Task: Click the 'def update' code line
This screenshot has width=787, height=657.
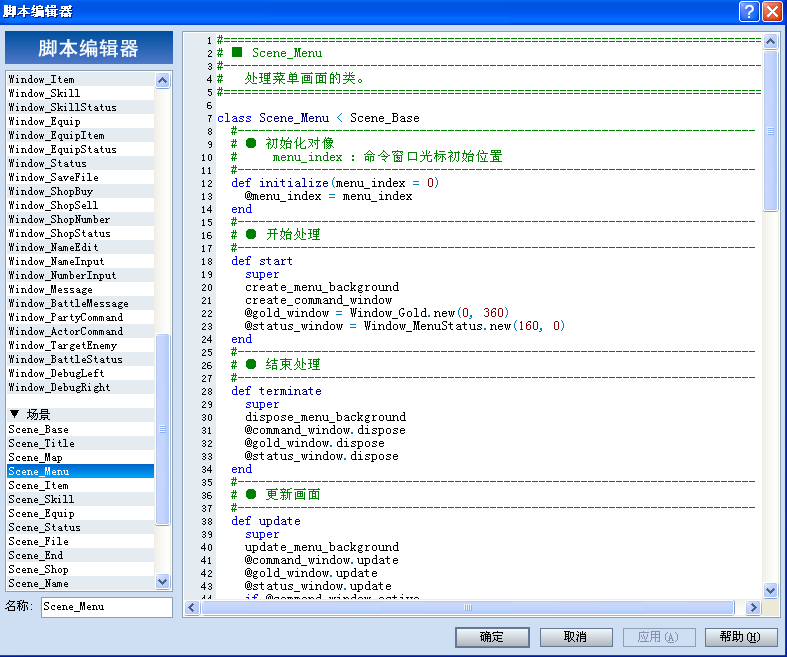Action: pyautogui.click(x=266, y=521)
